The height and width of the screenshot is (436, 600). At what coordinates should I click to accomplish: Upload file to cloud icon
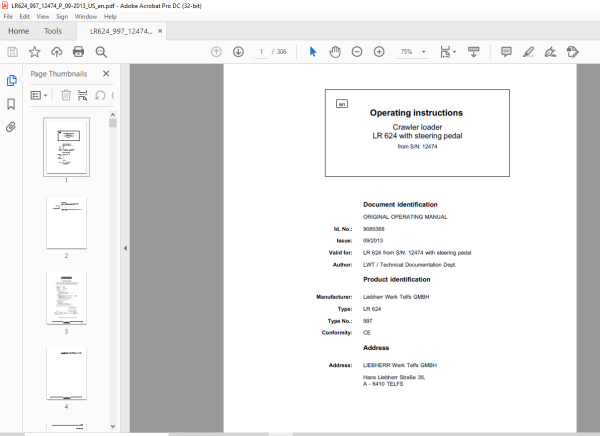pos(57,52)
